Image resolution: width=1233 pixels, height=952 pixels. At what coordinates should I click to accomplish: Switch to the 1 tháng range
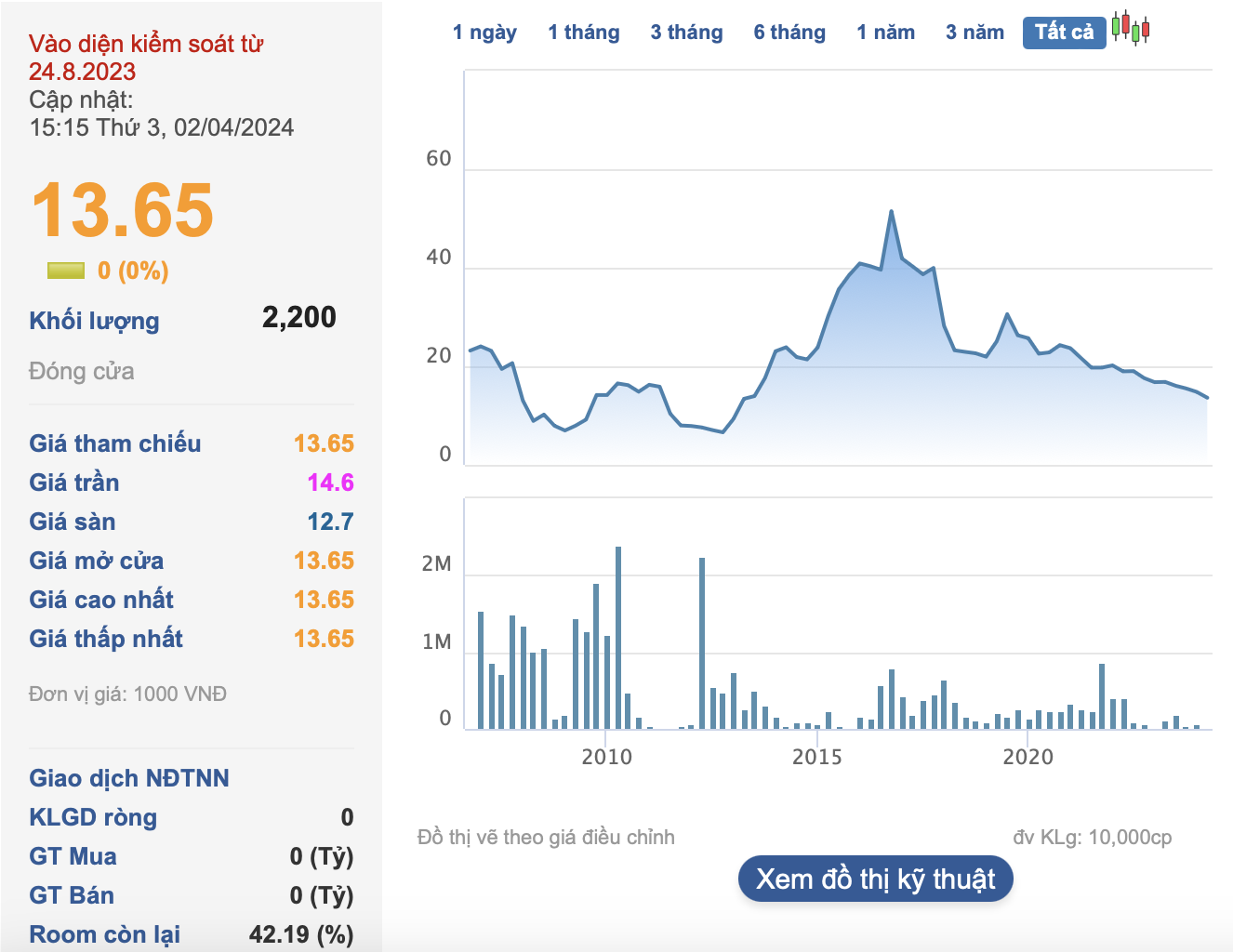click(583, 33)
